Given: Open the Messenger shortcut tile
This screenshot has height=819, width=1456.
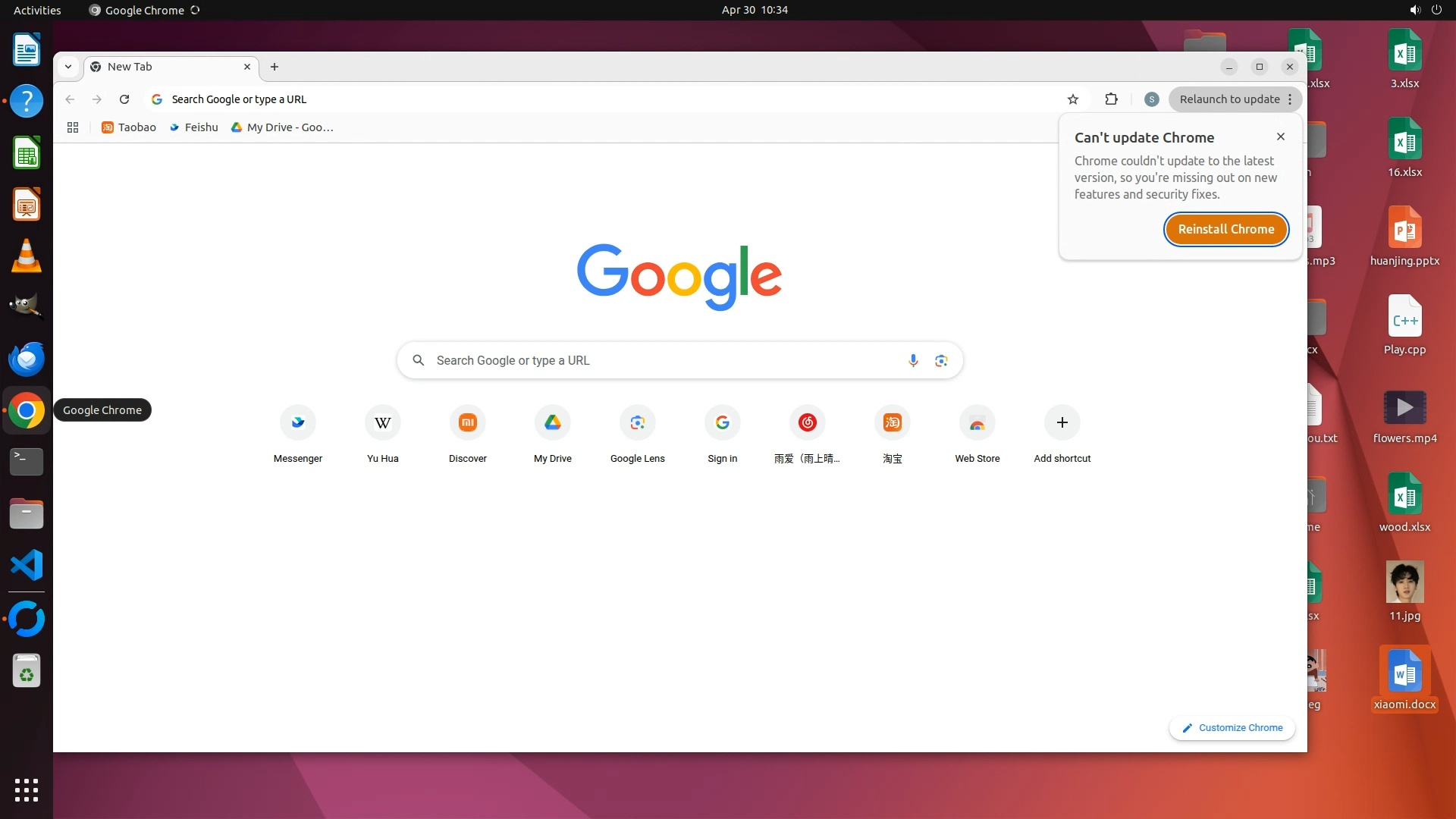Looking at the screenshot, I should (298, 434).
